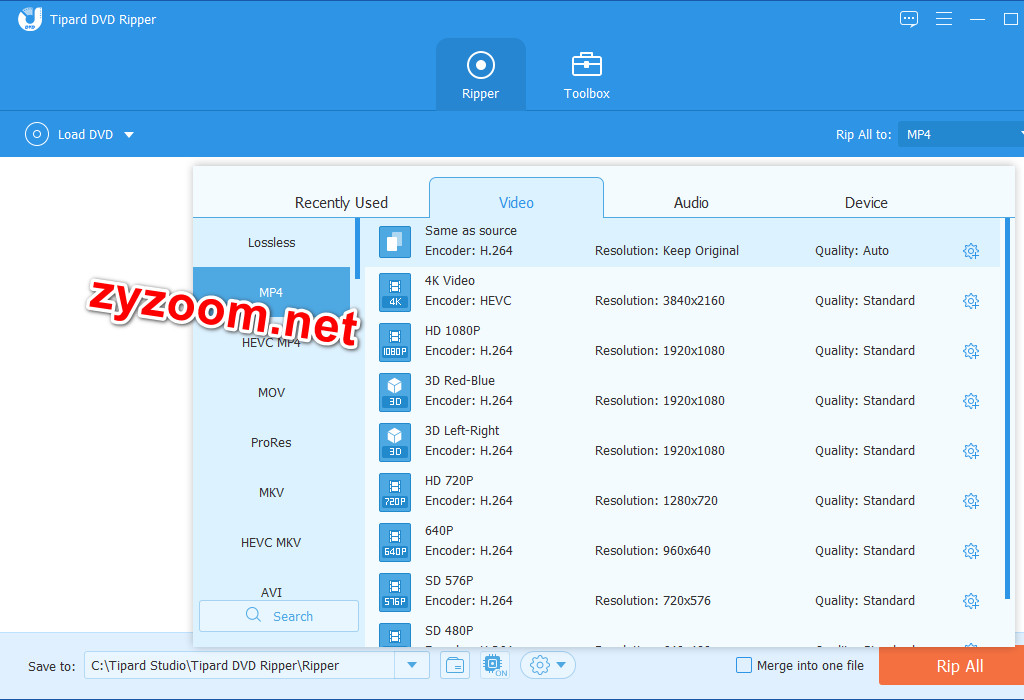Image resolution: width=1024 pixels, height=700 pixels.
Task: Select the 'Same as source' preset name
Action: point(470,231)
